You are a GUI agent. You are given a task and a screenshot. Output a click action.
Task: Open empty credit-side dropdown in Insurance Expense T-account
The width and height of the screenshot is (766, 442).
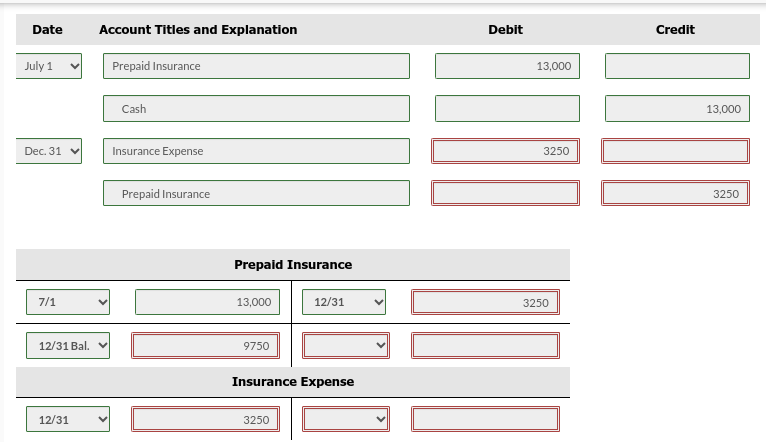346,419
